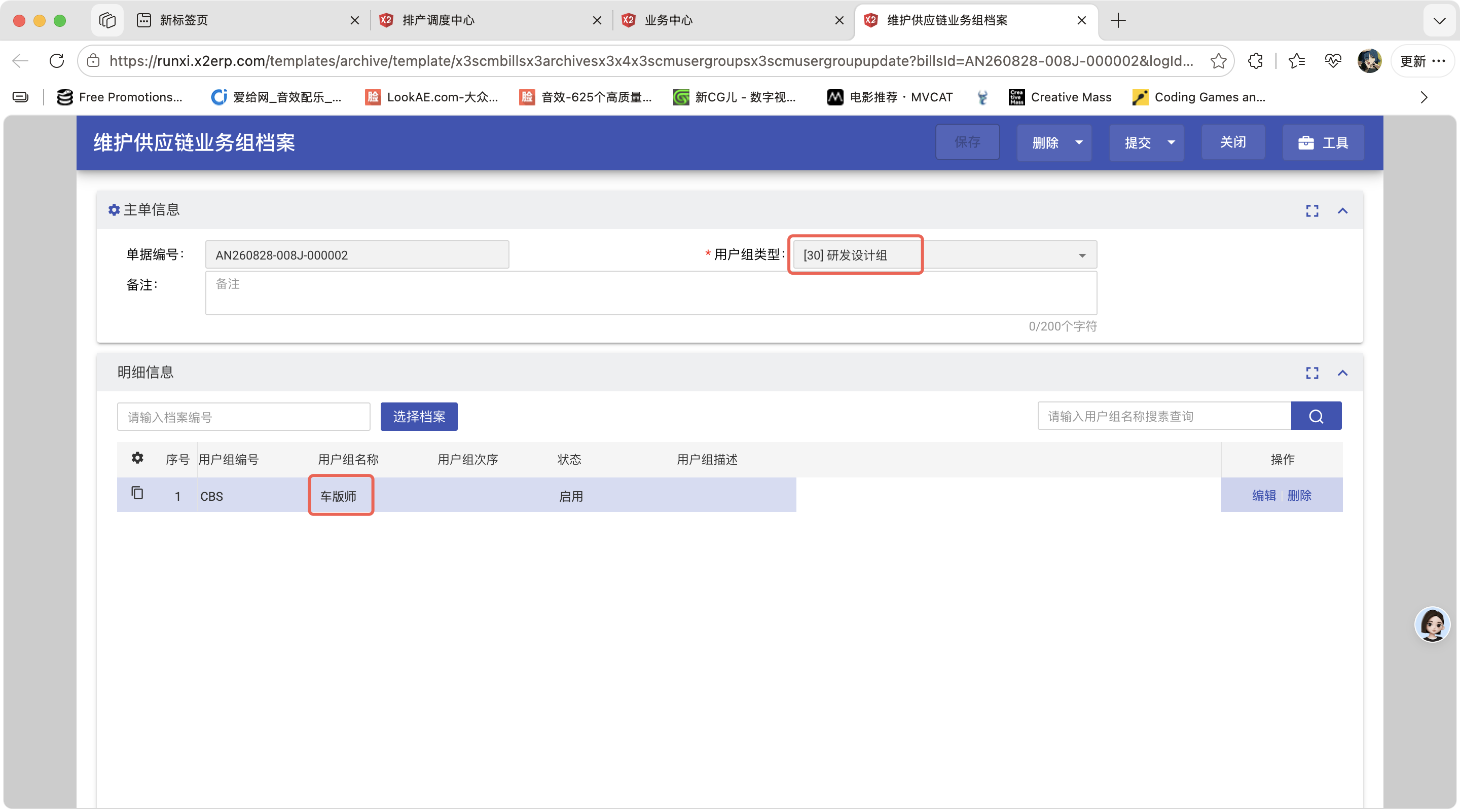Click the 关闭 button
Image resolution: width=1460 pixels, height=812 pixels.
point(1233,142)
